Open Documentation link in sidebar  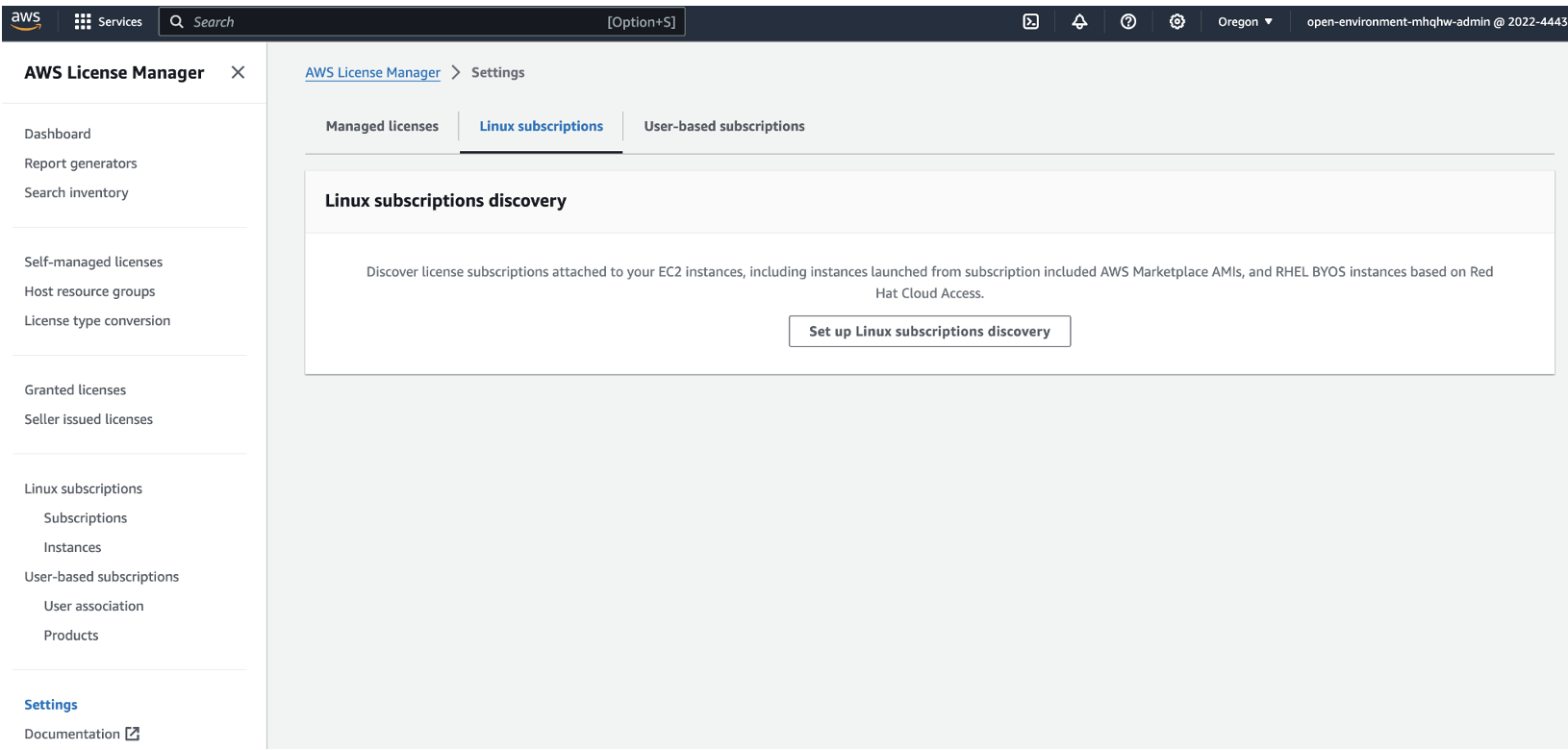tap(72, 734)
